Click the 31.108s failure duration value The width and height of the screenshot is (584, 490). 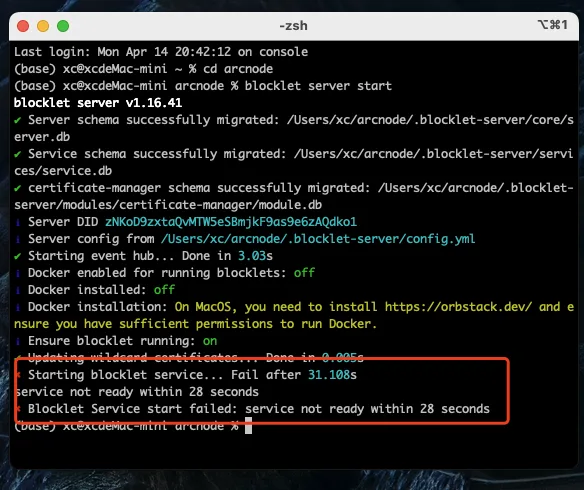(332, 375)
